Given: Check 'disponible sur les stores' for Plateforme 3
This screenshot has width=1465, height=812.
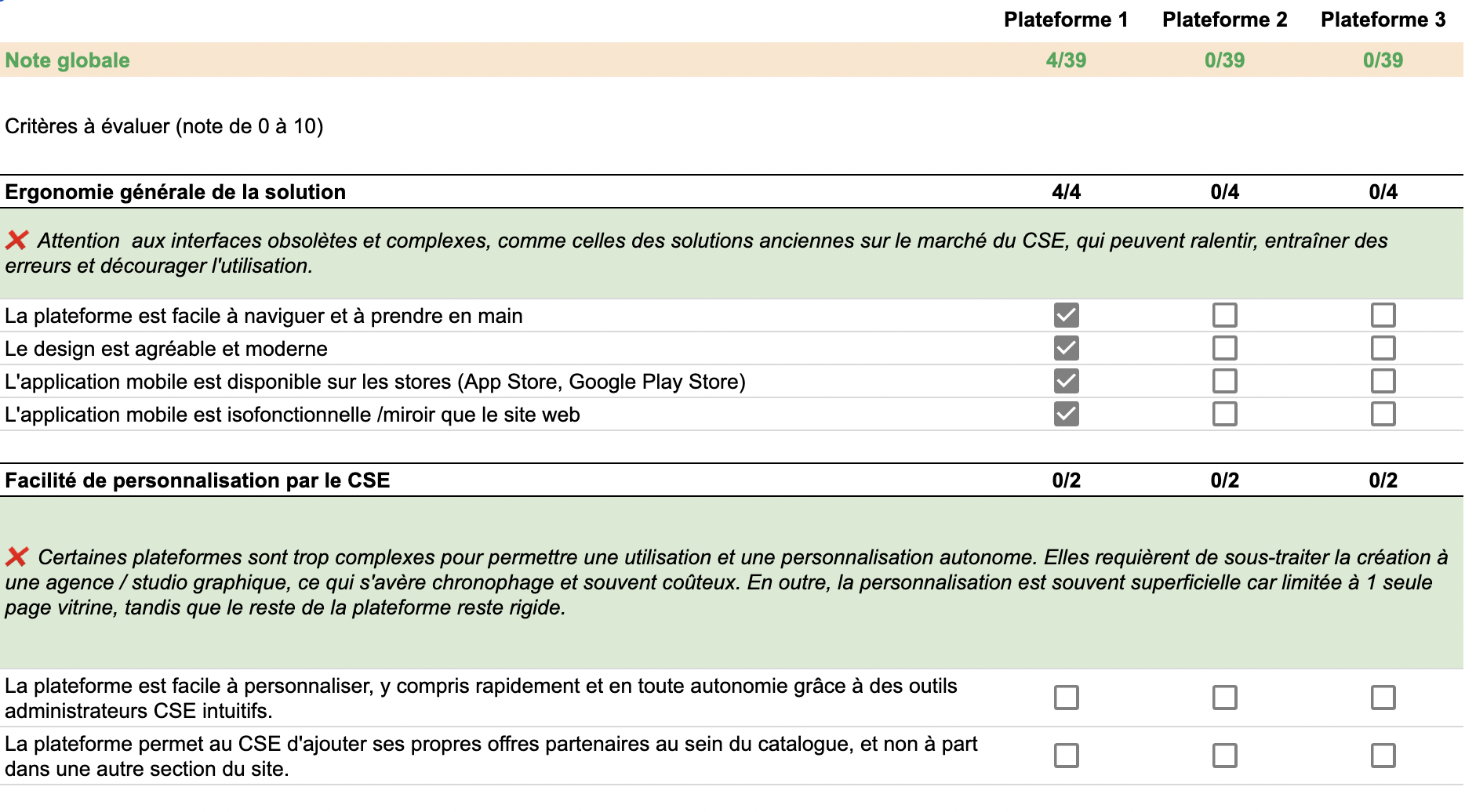Looking at the screenshot, I should [x=1383, y=381].
